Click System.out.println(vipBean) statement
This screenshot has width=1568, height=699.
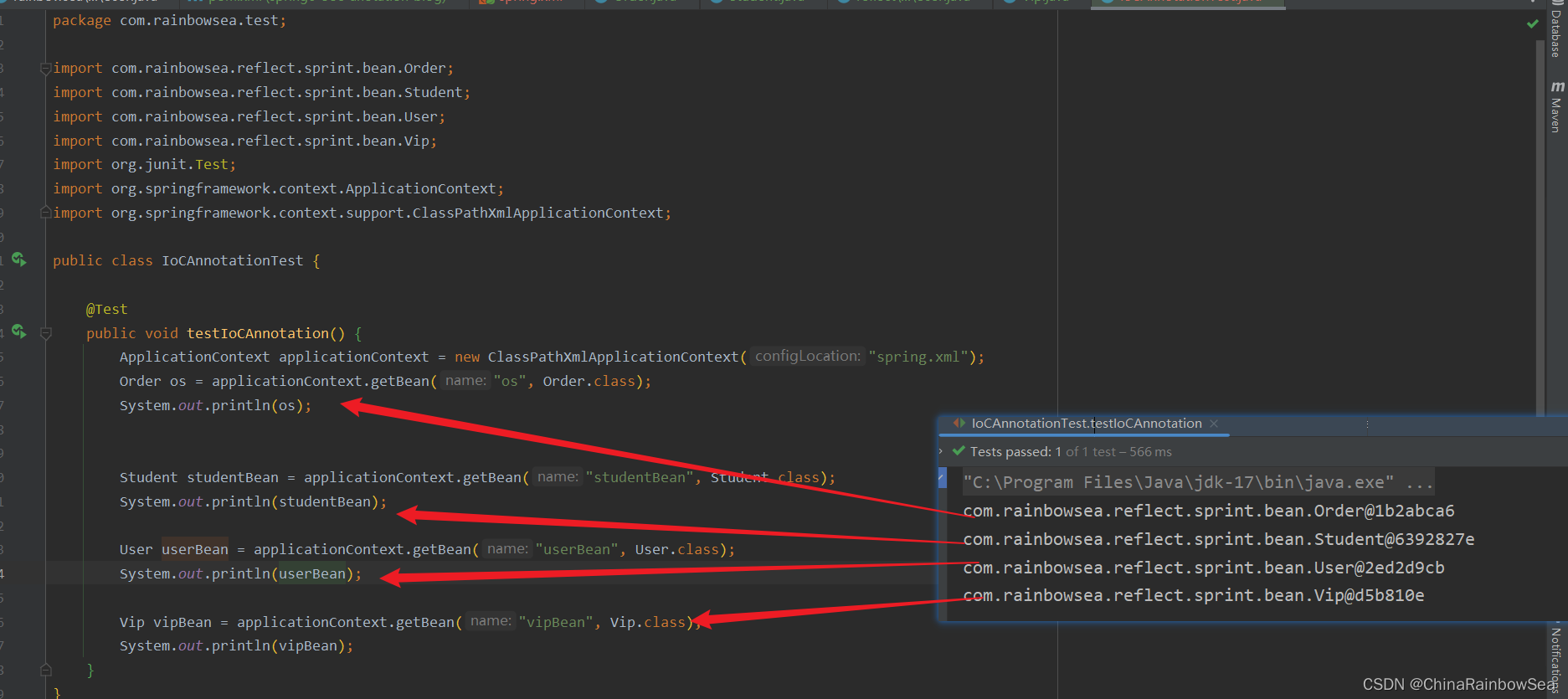click(x=236, y=645)
